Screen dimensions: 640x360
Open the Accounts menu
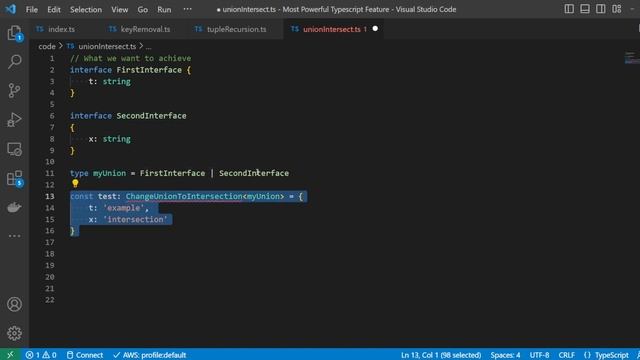[x=14, y=304]
